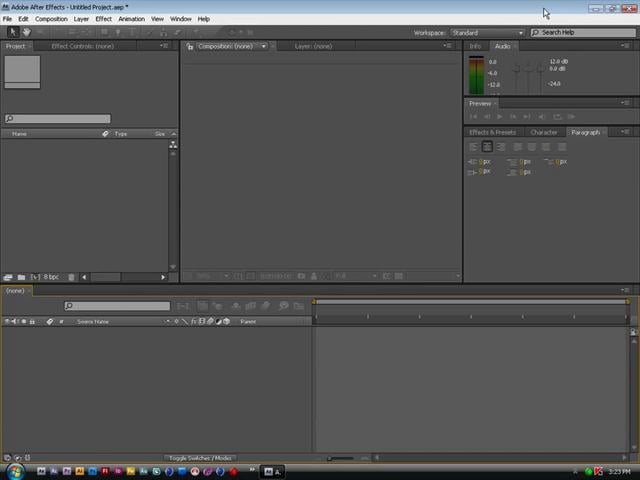Open the timeline panel options menu
Screen dimensions: 640x480
pos(625,290)
